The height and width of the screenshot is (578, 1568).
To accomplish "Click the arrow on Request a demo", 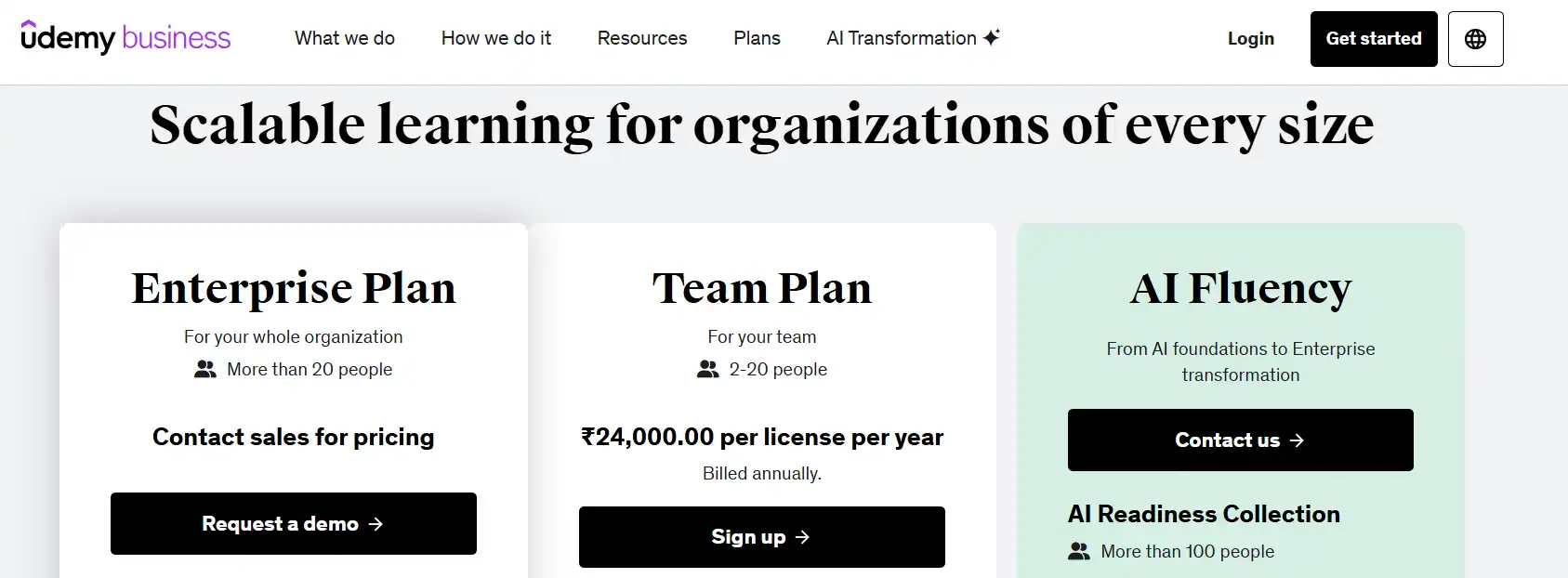I will [376, 524].
